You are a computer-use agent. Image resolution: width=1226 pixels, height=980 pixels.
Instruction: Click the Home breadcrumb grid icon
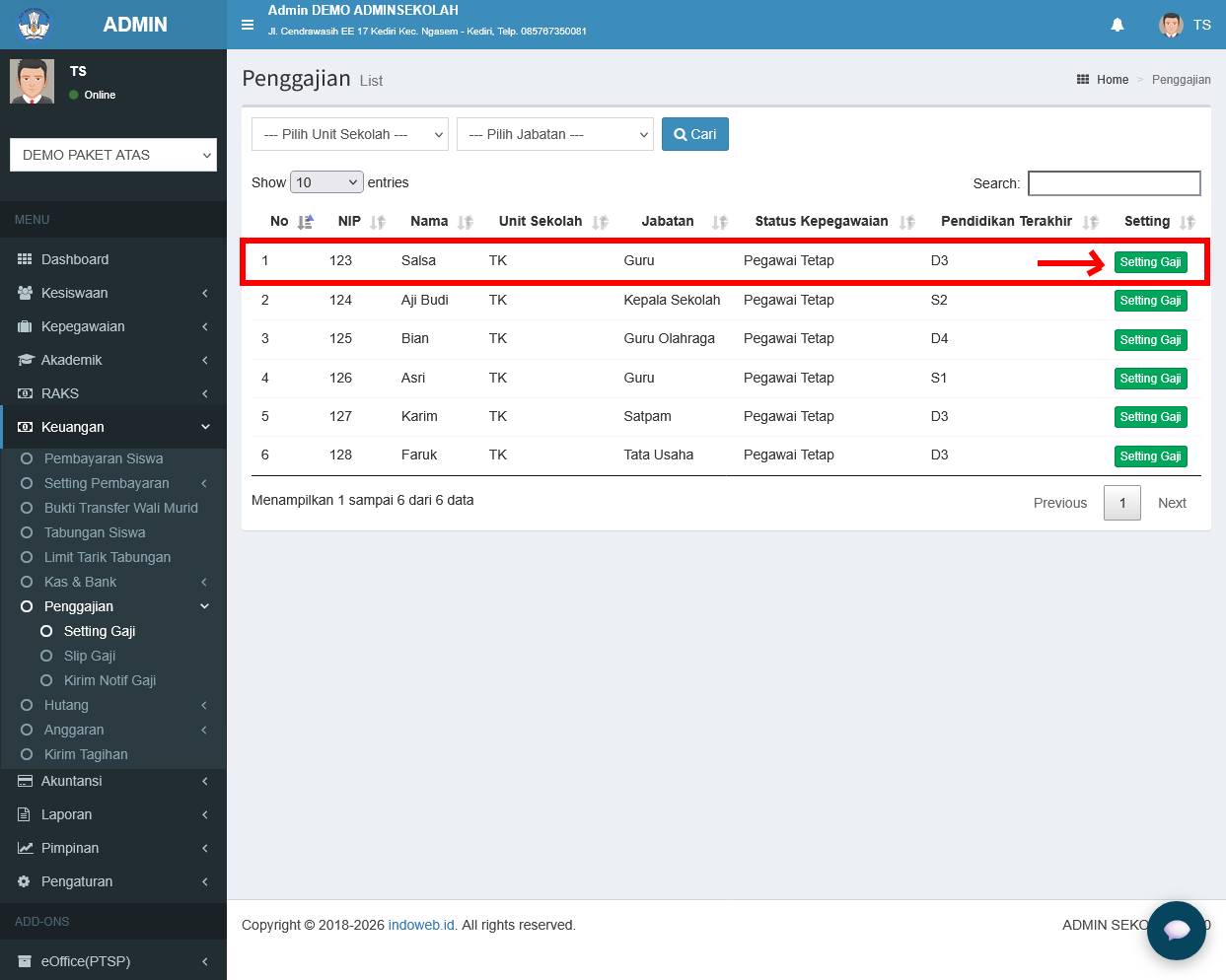point(1083,80)
